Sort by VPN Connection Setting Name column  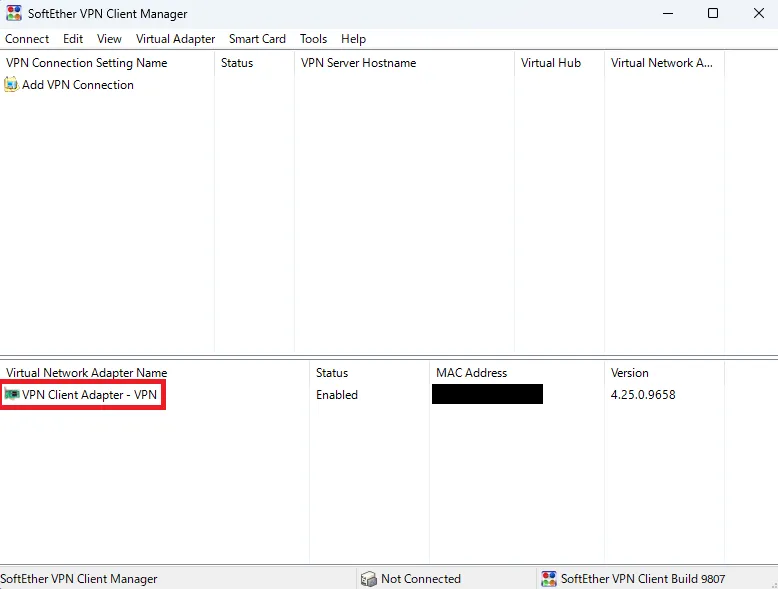(107, 63)
